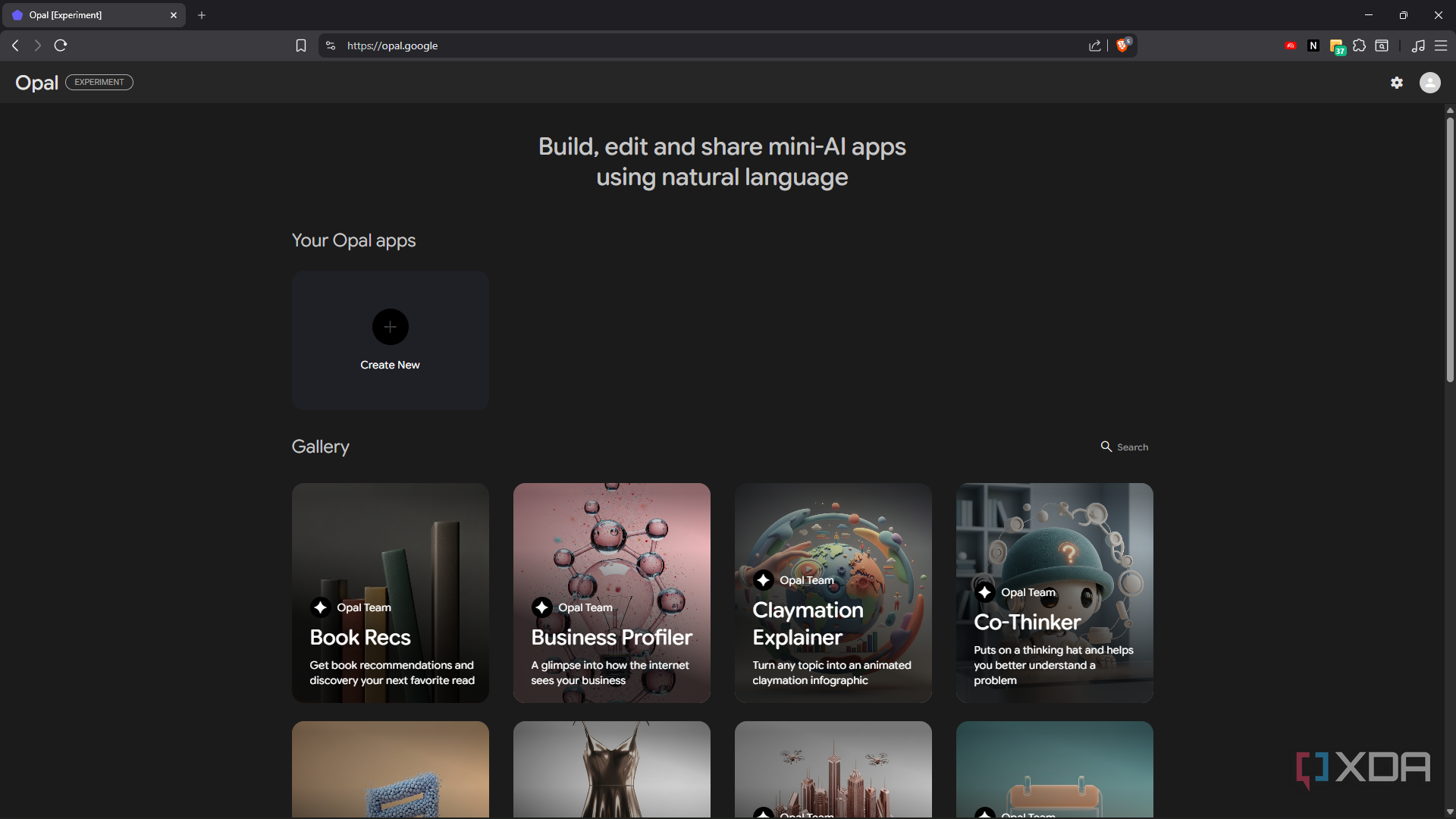The width and height of the screenshot is (1456, 819).
Task: Open the Opal settings gear
Action: (x=1397, y=83)
